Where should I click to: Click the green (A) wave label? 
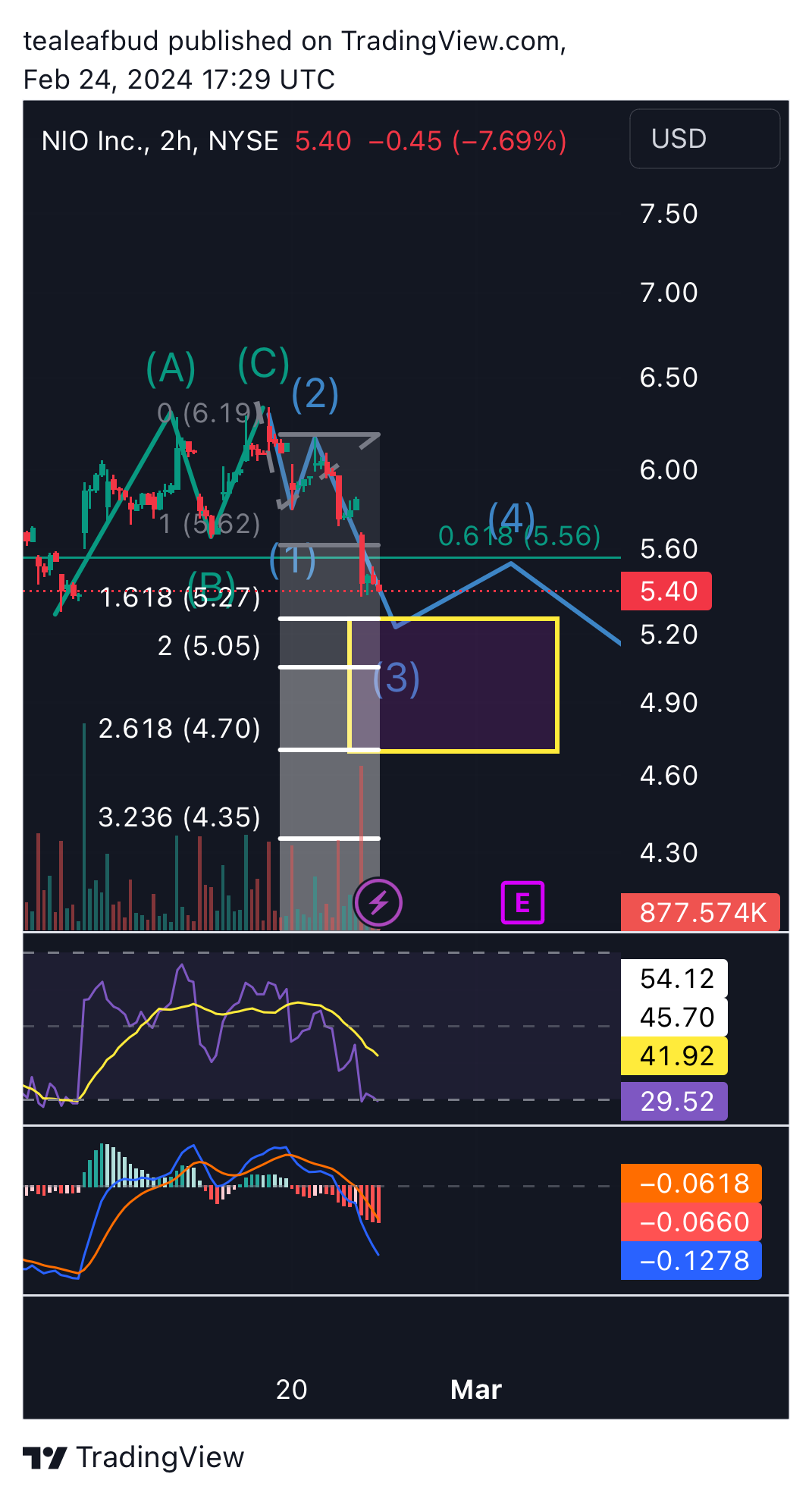[x=171, y=368]
